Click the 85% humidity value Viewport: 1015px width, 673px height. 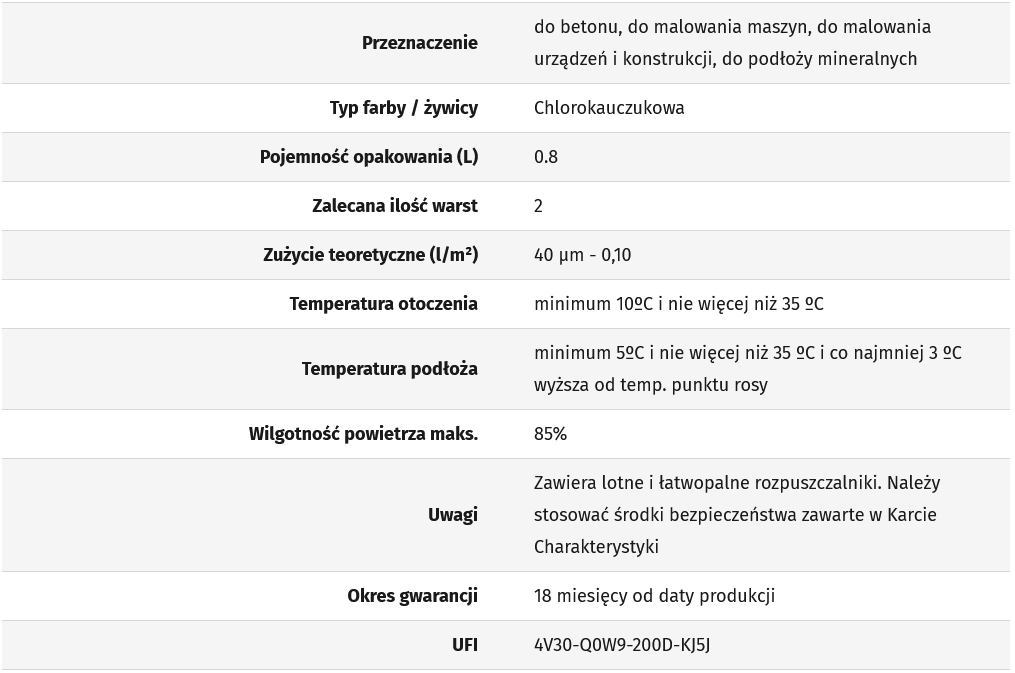pos(550,434)
